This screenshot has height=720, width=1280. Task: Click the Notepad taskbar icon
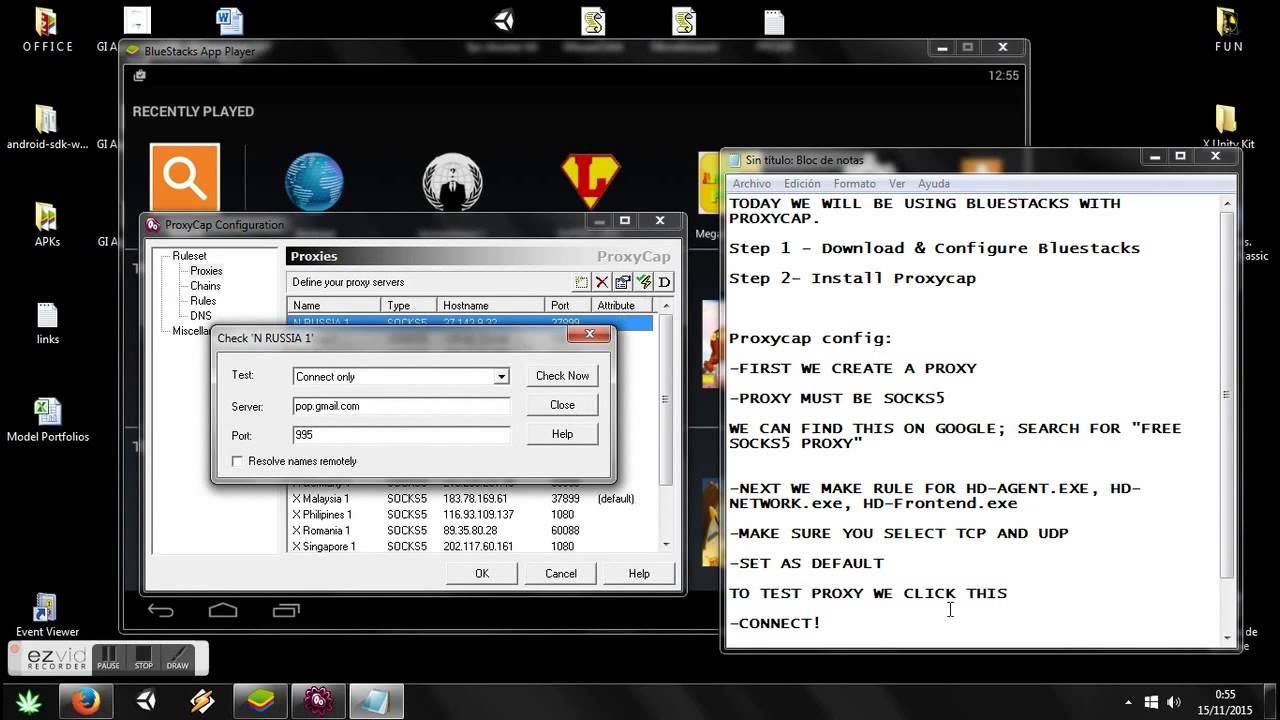tap(377, 701)
